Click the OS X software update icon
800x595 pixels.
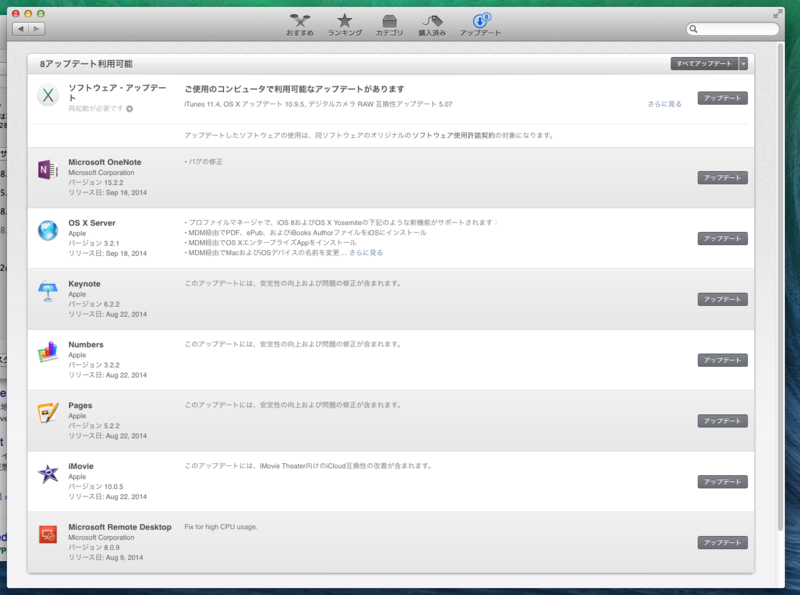point(48,95)
